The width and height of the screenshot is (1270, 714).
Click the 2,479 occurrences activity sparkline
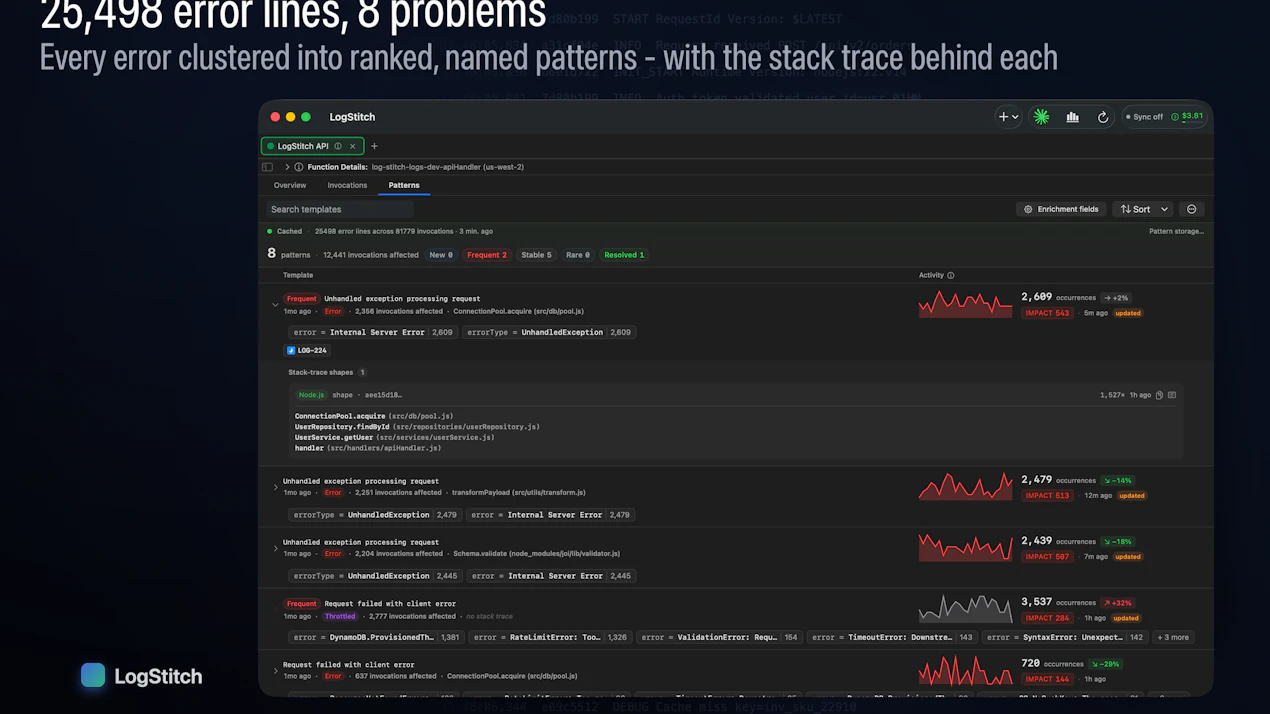[x=965, y=486]
